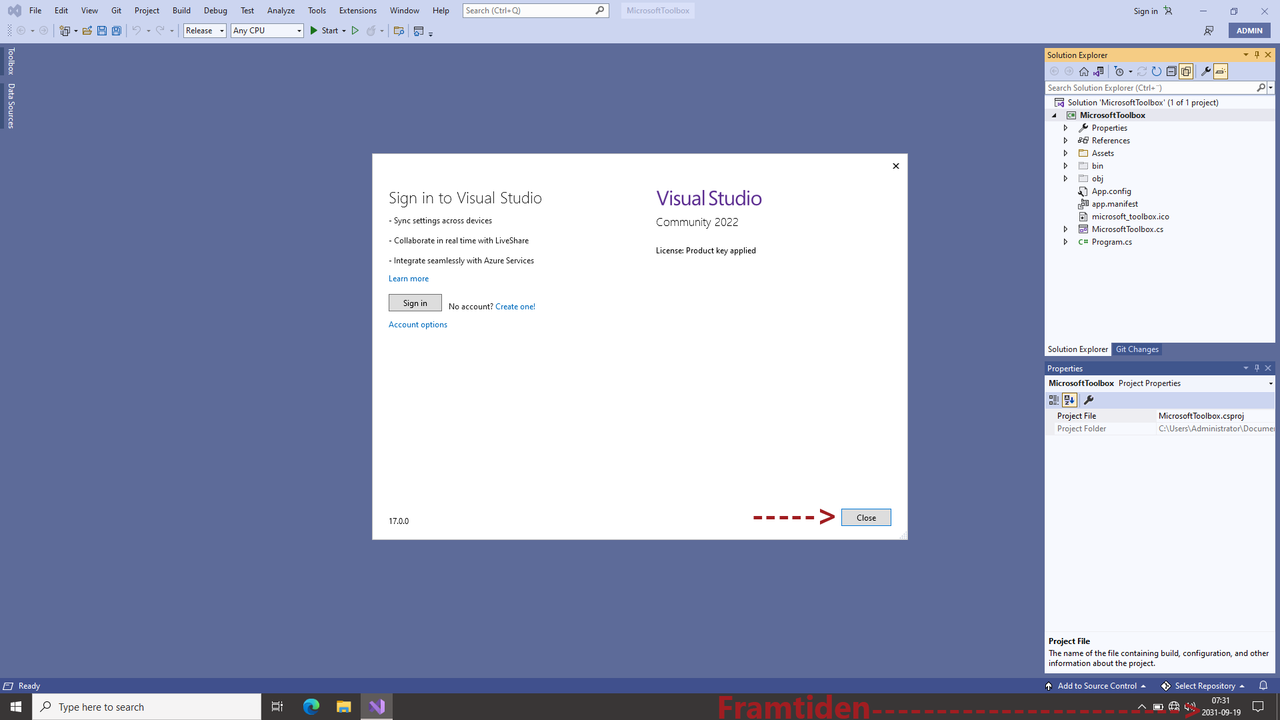Click Collapse All in Solution Explorer toolbar
1280x720 pixels.
coord(1171,71)
